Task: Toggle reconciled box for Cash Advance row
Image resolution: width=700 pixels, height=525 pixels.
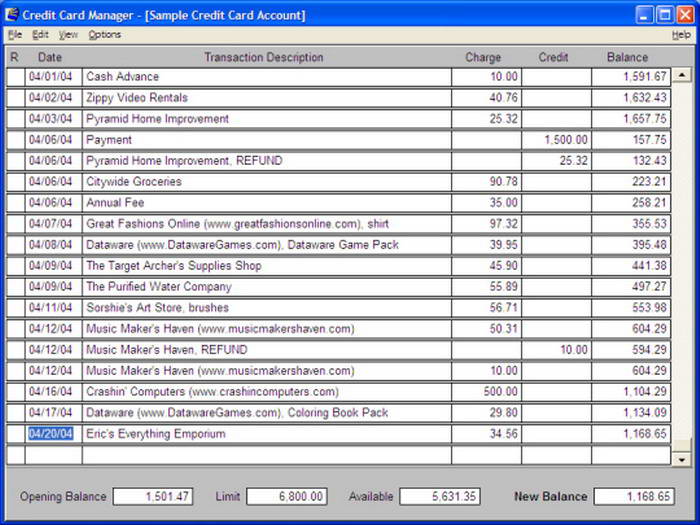Action: tap(16, 77)
